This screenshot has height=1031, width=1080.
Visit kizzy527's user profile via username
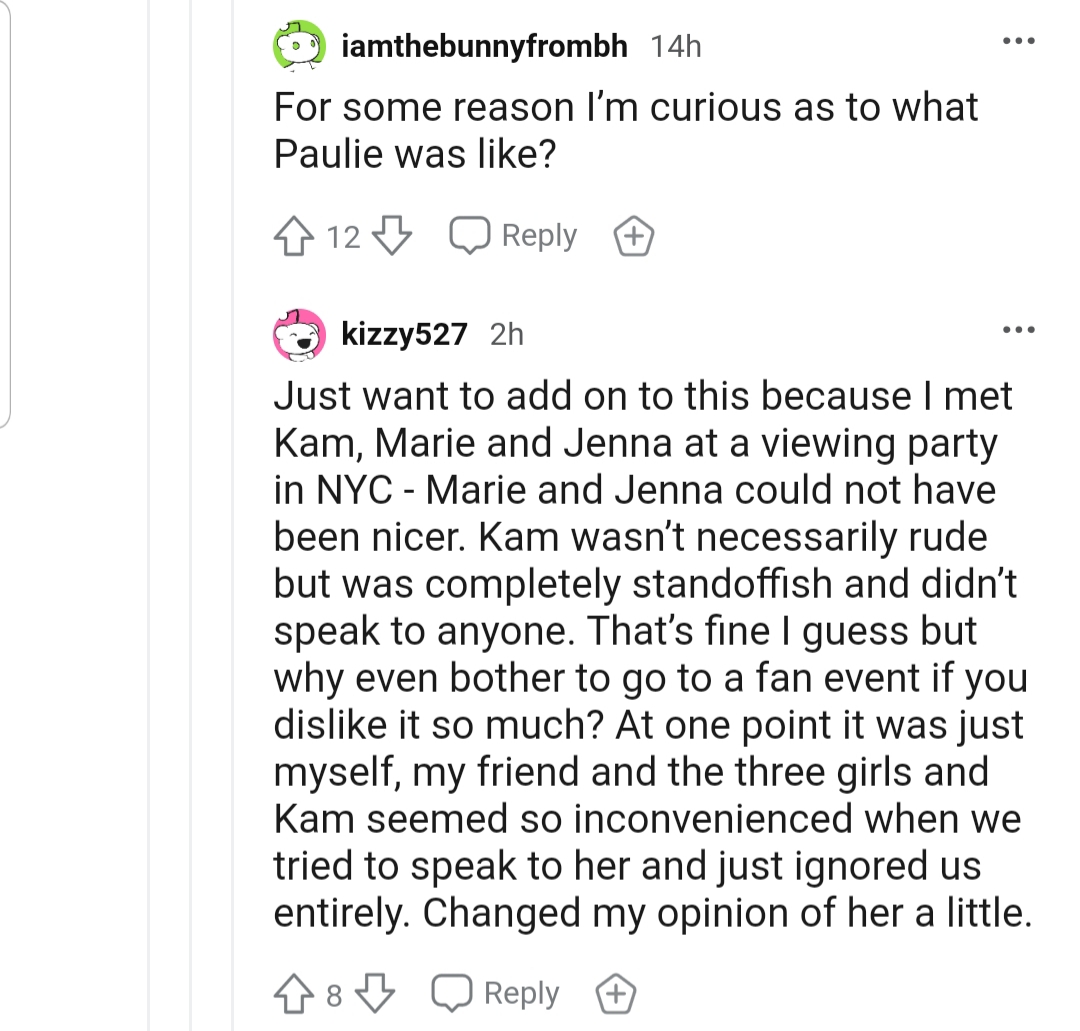point(404,335)
